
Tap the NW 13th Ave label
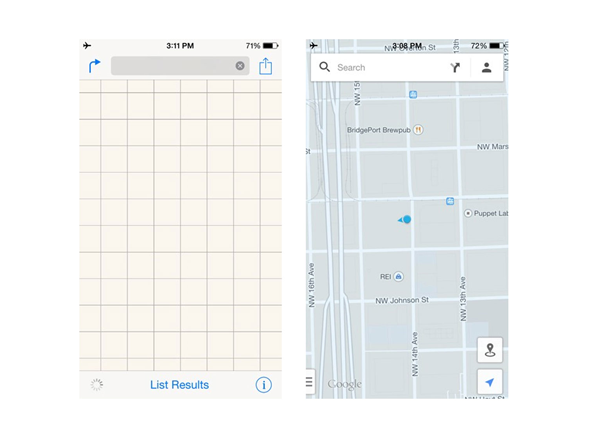tap(463, 299)
